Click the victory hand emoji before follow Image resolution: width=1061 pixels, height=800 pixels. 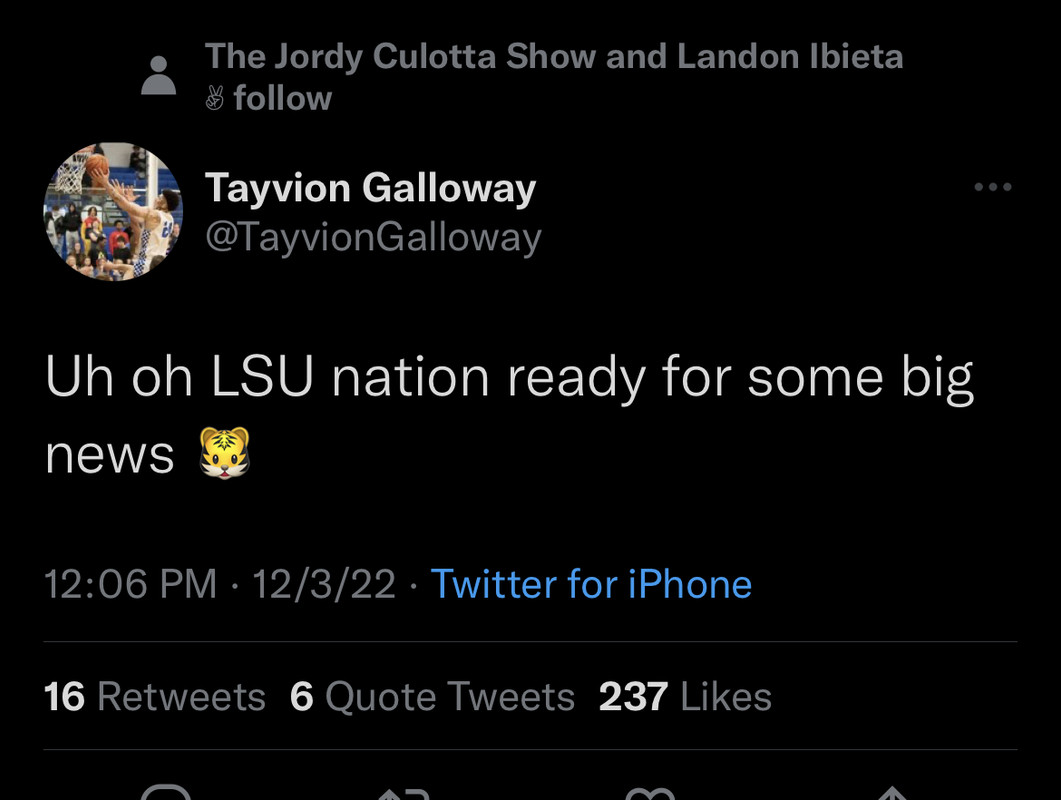click(x=215, y=98)
